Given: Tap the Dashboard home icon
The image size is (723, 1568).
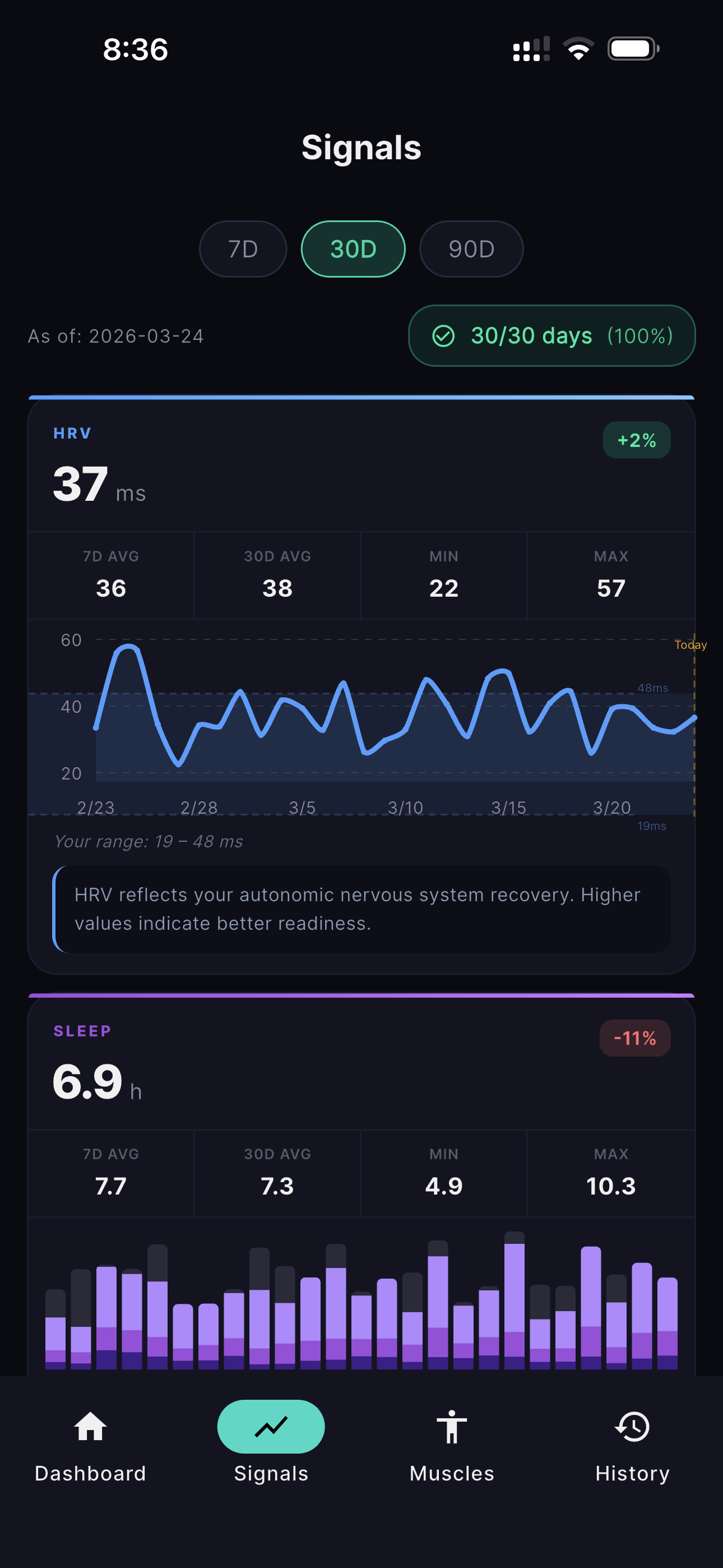Looking at the screenshot, I should click(90, 1426).
